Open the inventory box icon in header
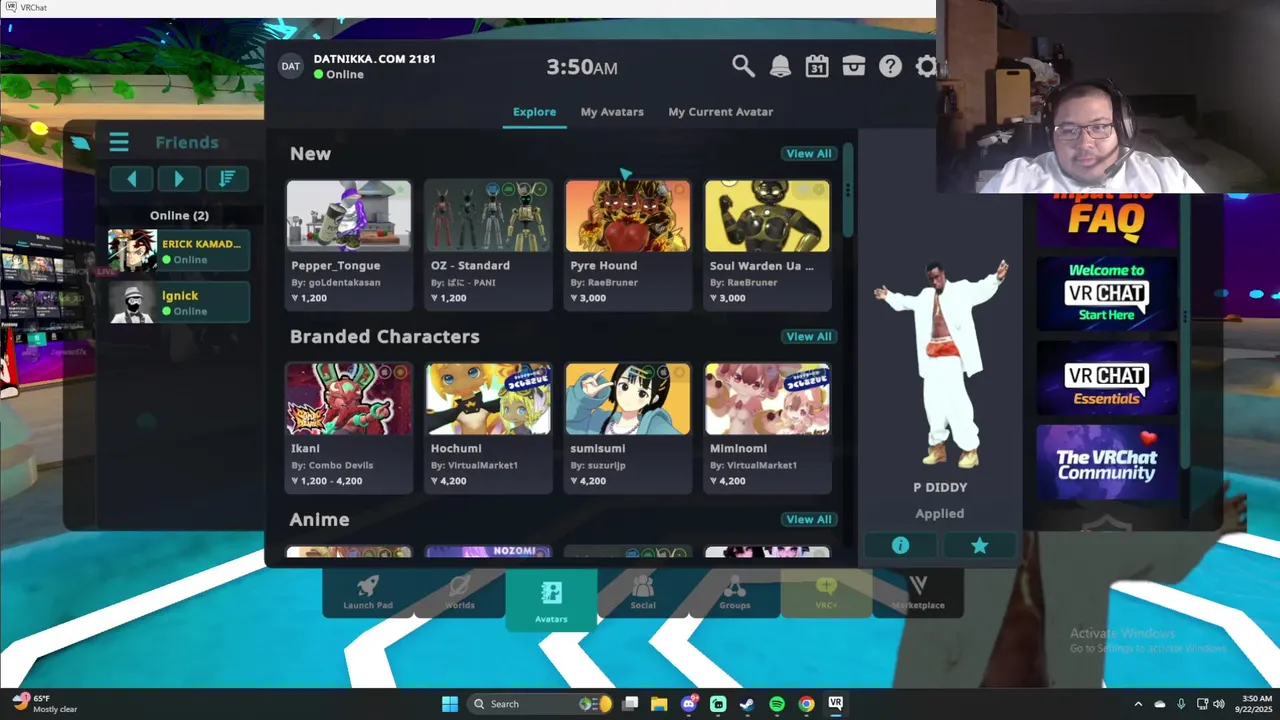Image resolution: width=1280 pixels, height=720 pixels. pos(853,66)
